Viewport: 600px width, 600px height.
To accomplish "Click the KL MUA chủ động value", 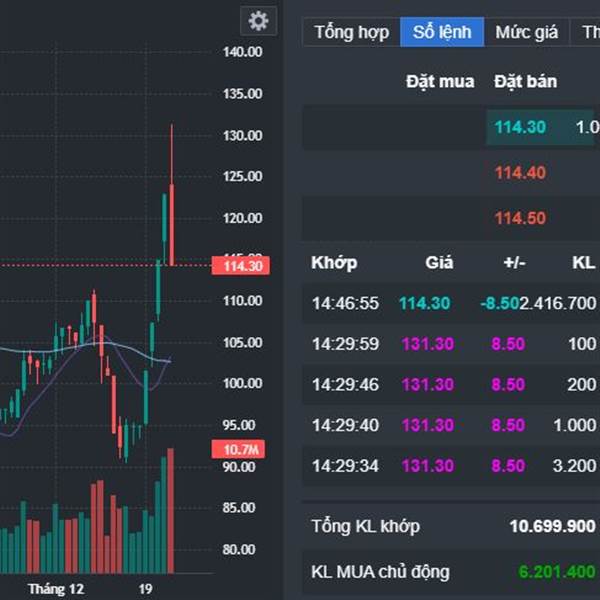I will 557,572.
